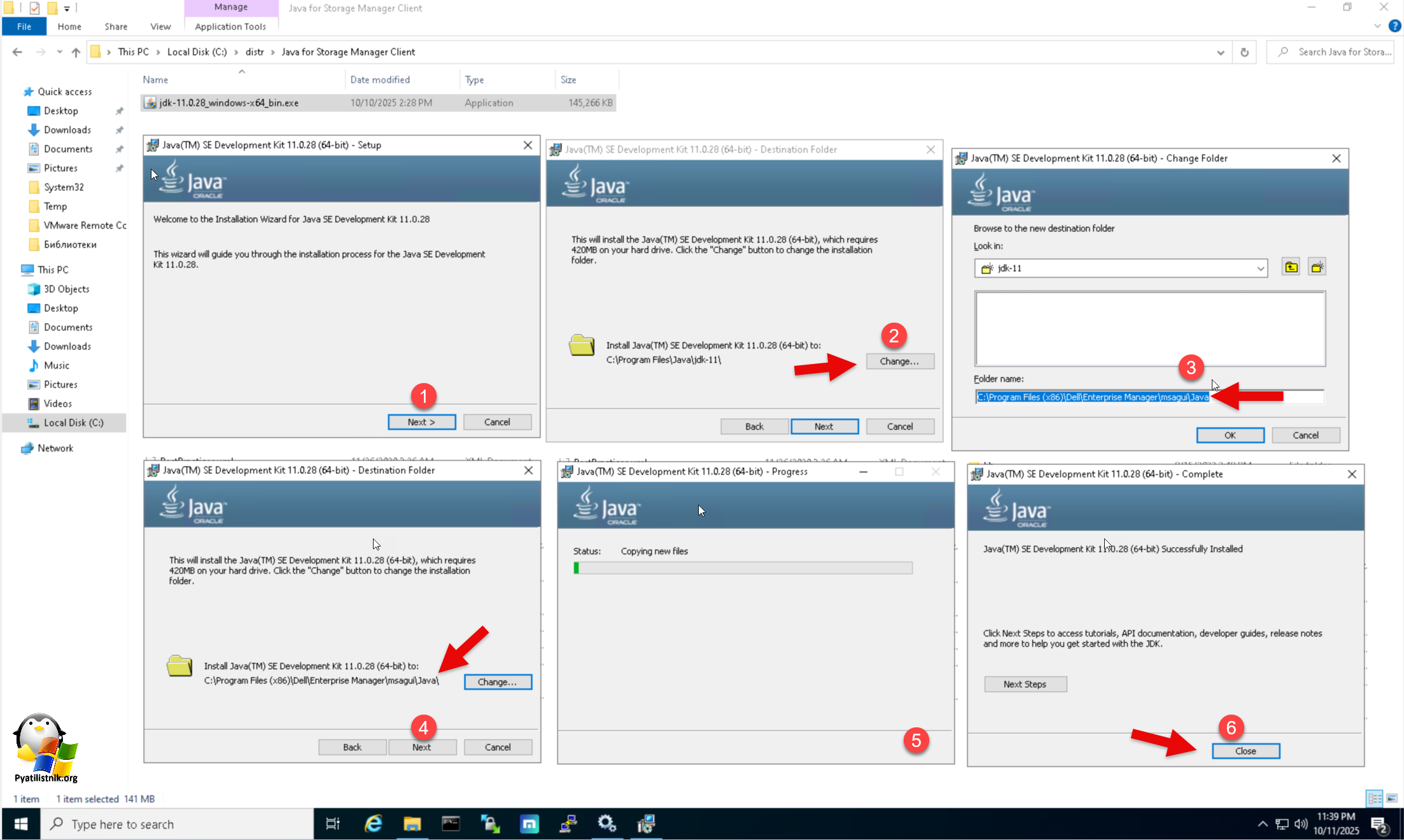Open the Application Tools tab
Screen dimensions: 1404x840
(230, 26)
